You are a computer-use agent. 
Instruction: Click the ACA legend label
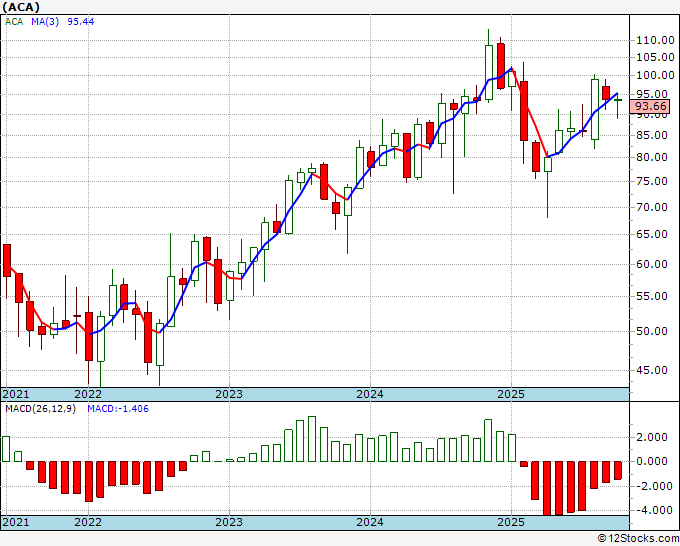[x=14, y=21]
